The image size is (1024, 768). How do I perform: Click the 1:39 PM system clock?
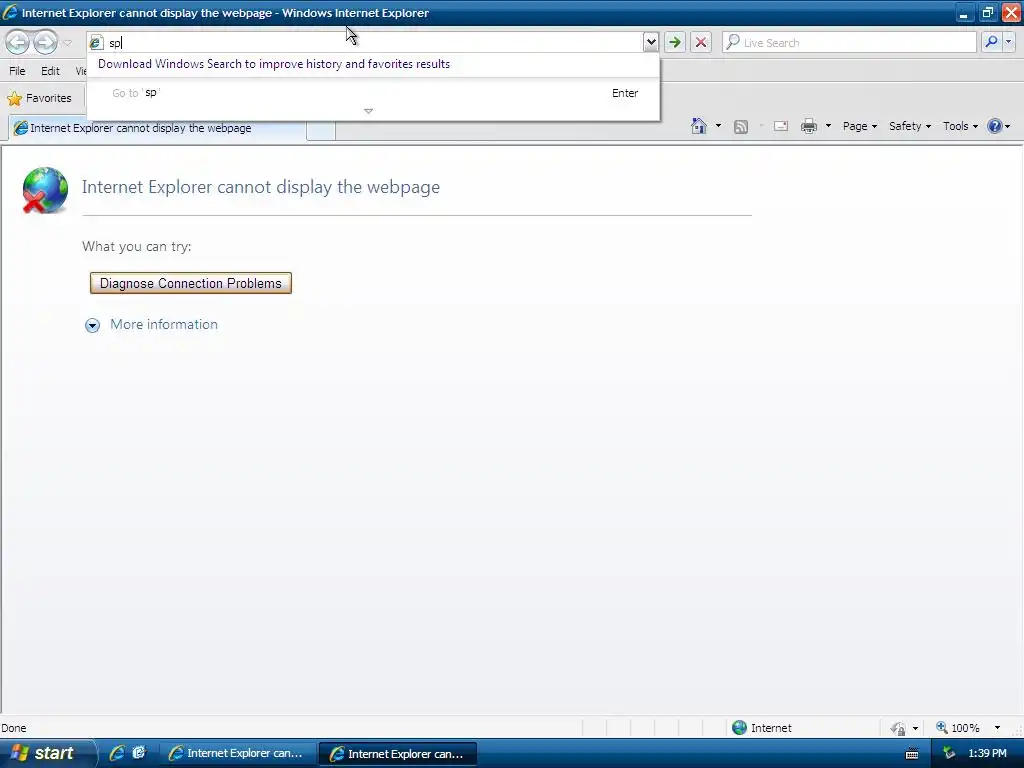[x=987, y=754]
